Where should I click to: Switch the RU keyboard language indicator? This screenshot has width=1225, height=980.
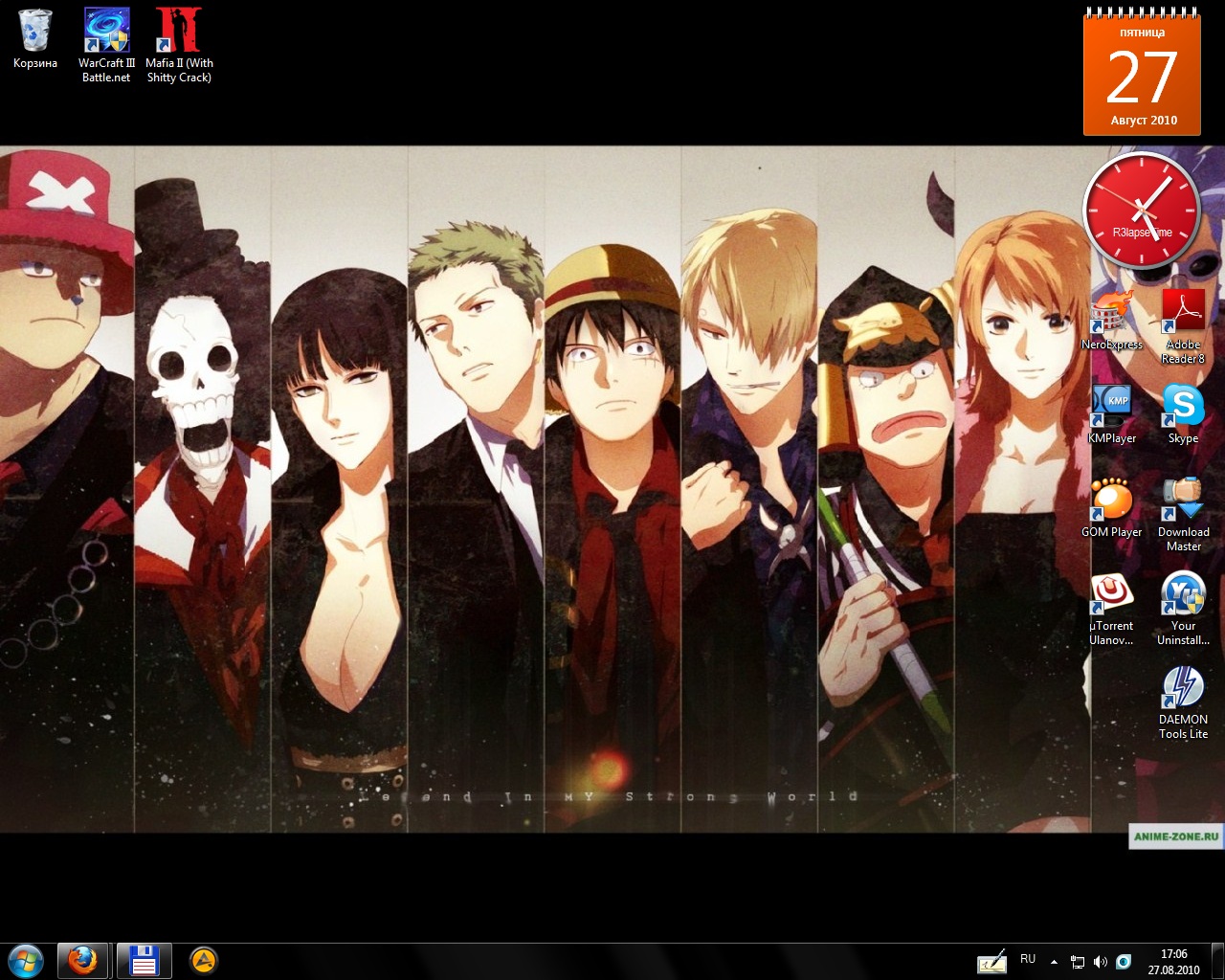(1028, 959)
